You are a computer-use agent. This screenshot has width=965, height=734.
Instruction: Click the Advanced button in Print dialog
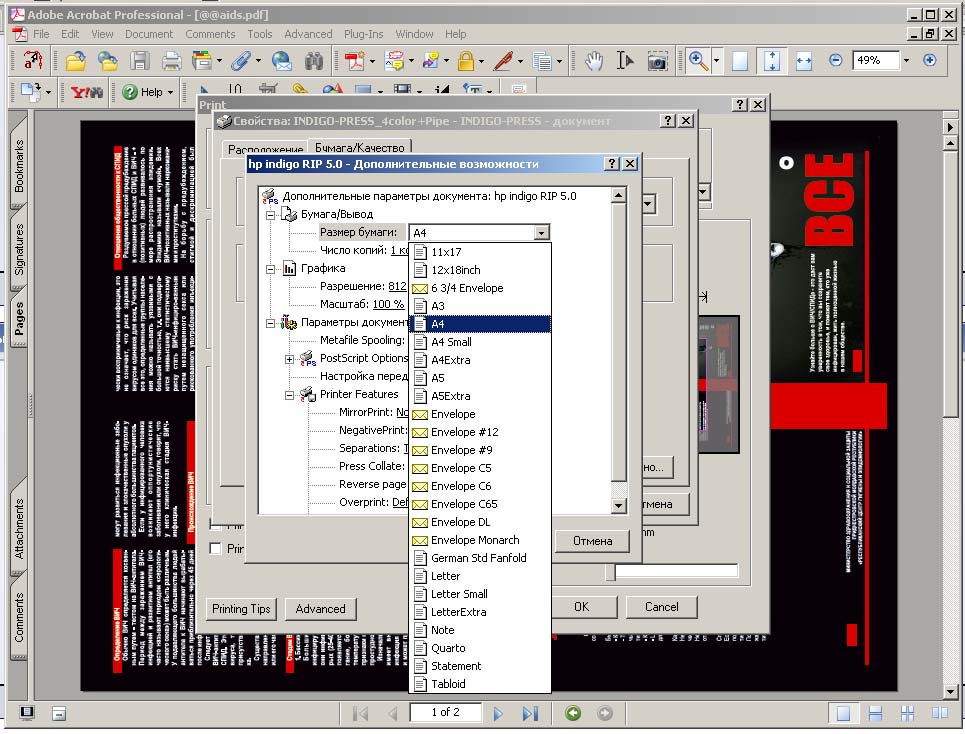coord(321,608)
